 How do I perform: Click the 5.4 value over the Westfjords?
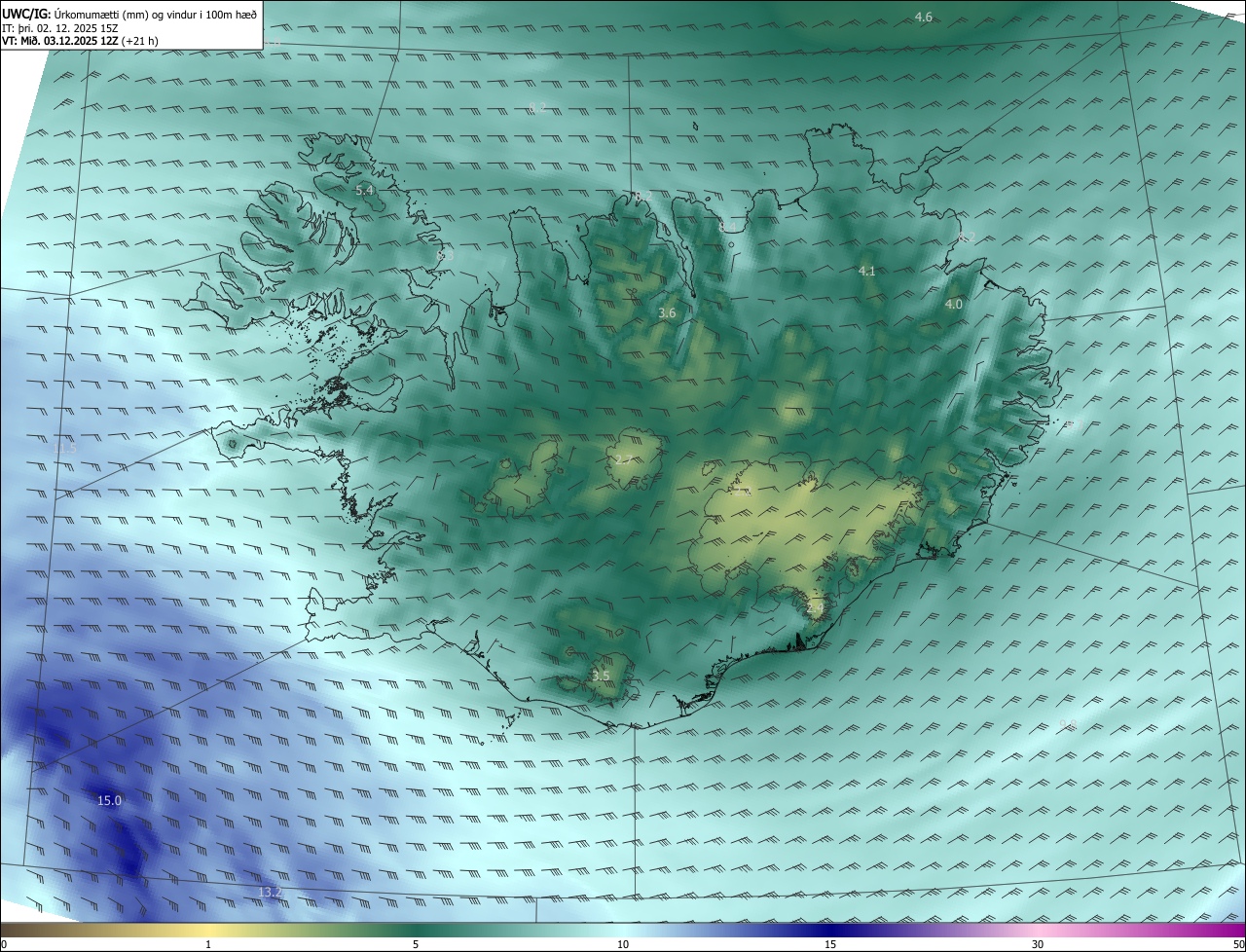[365, 190]
